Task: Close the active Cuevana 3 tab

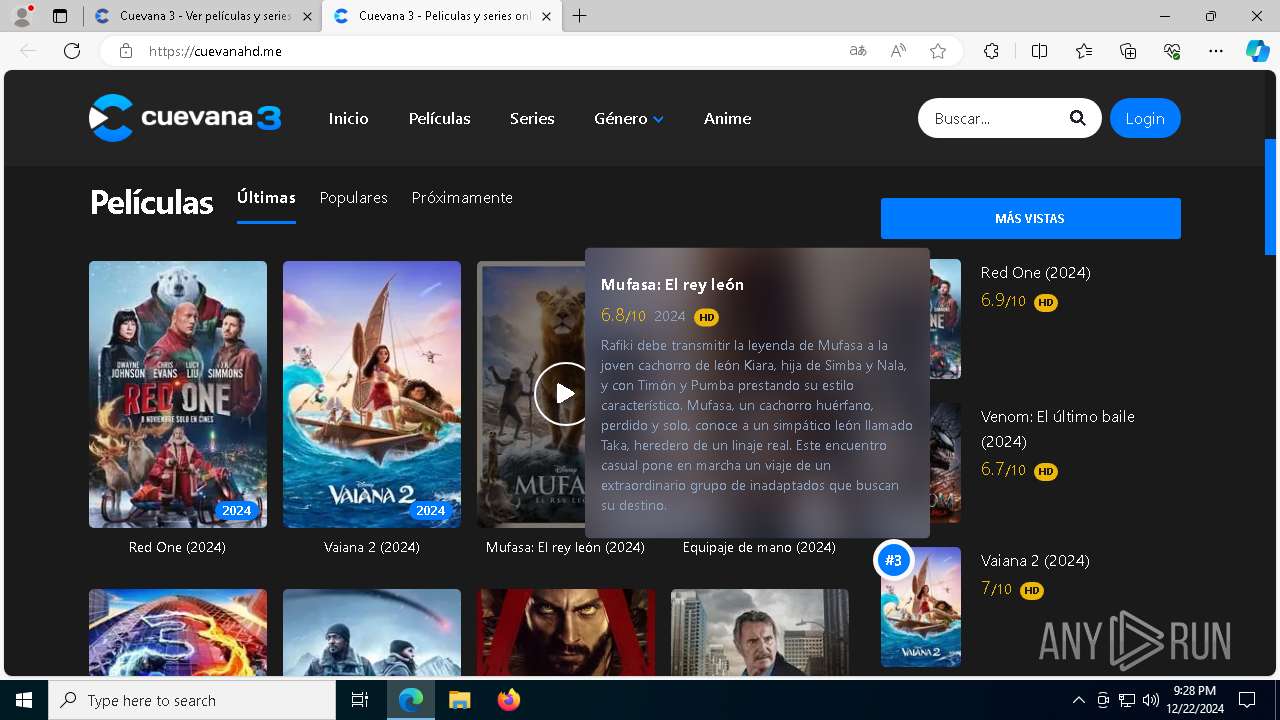Action: point(545,16)
